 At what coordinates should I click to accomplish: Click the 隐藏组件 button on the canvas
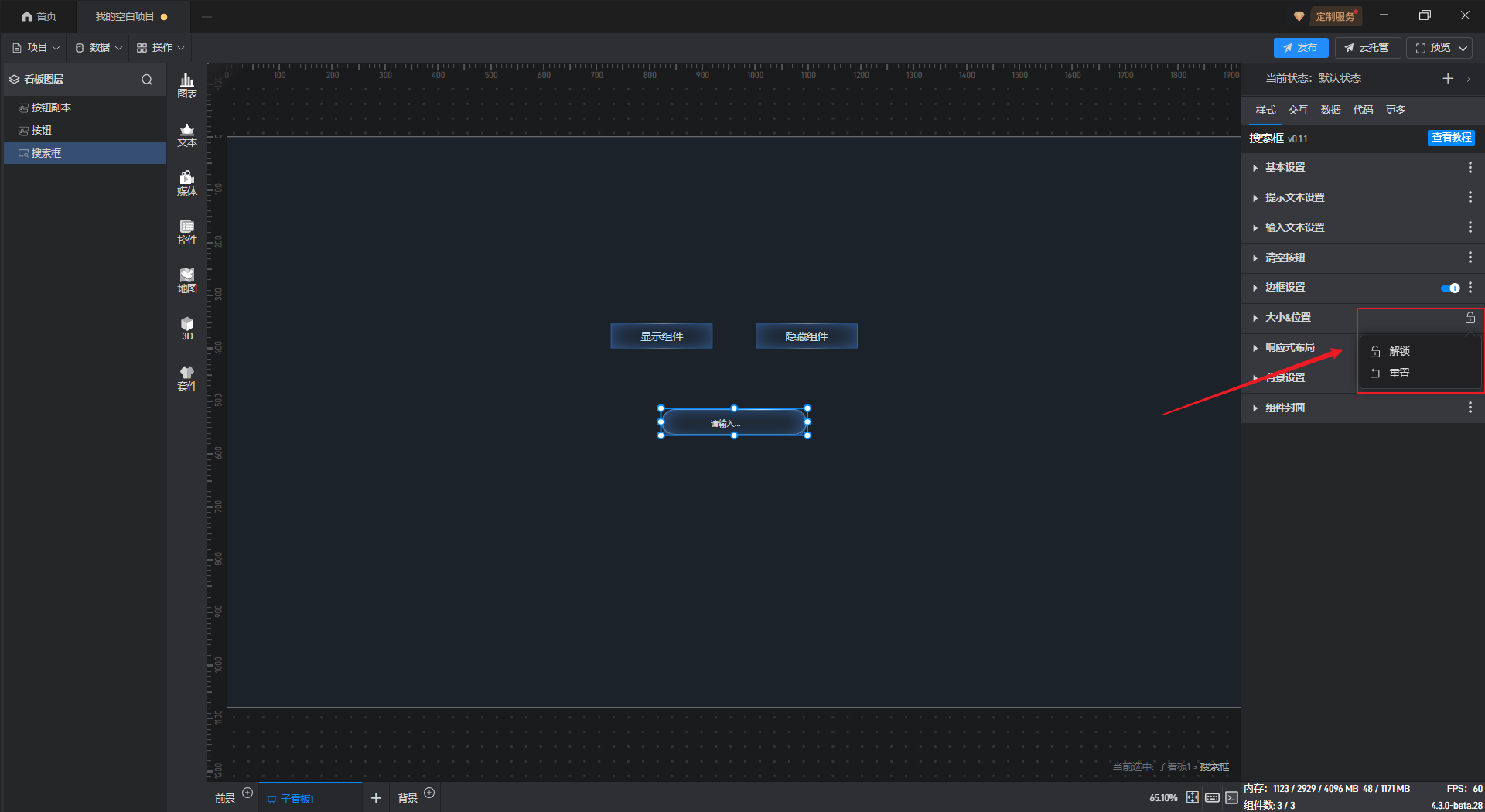(x=807, y=336)
